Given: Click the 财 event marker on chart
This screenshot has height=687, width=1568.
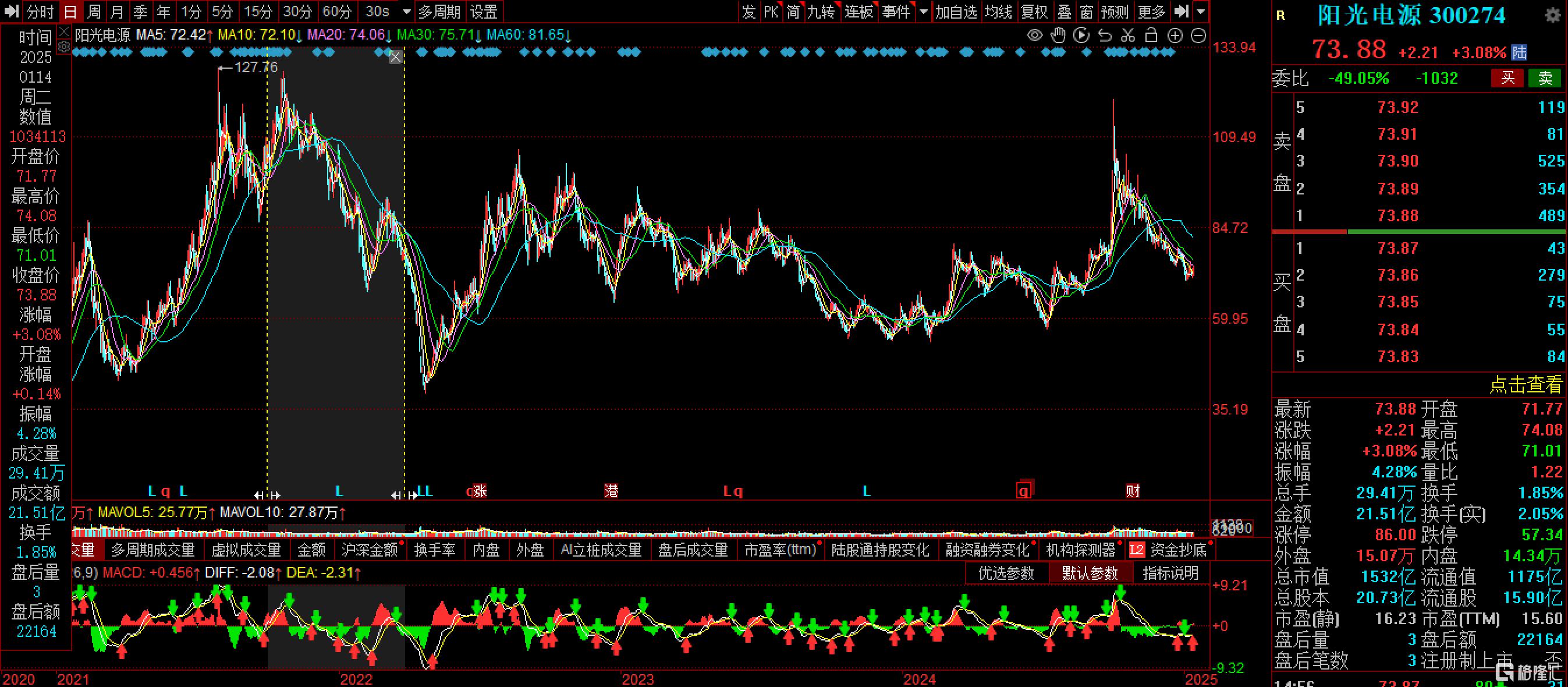Looking at the screenshot, I should coord(1133,491).
